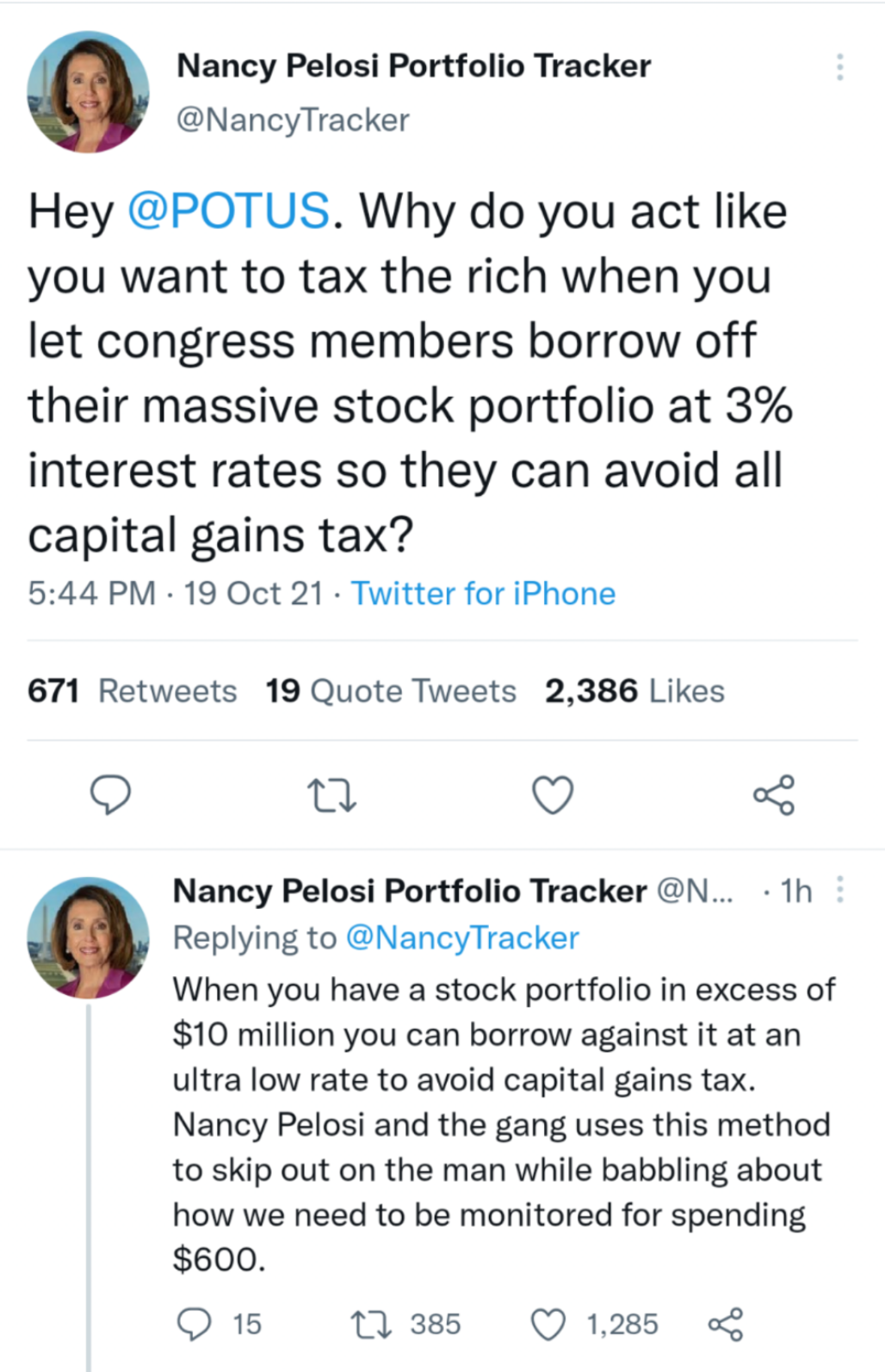Screen dimensions: 885x1372
Task: Open three-dot menu on the reply tweet
Action: tap(840, 889)
